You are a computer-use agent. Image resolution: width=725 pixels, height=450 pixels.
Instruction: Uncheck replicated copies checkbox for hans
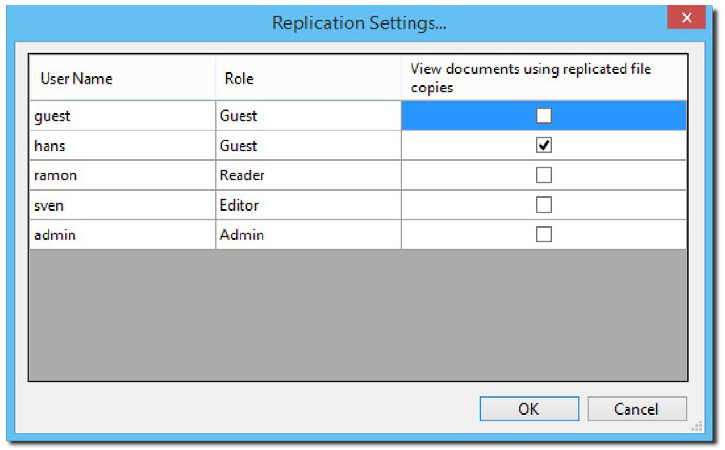pos(544,146)
